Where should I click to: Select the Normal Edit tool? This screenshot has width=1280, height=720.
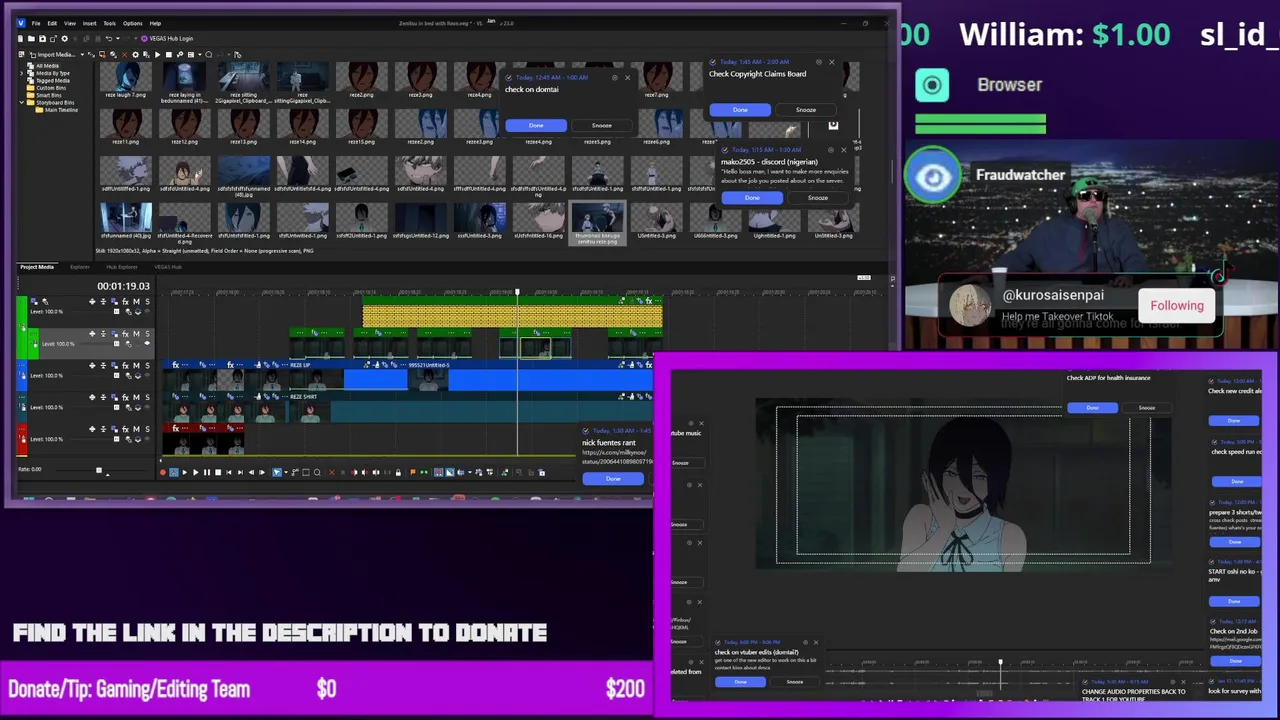click(x=277, y=472)
